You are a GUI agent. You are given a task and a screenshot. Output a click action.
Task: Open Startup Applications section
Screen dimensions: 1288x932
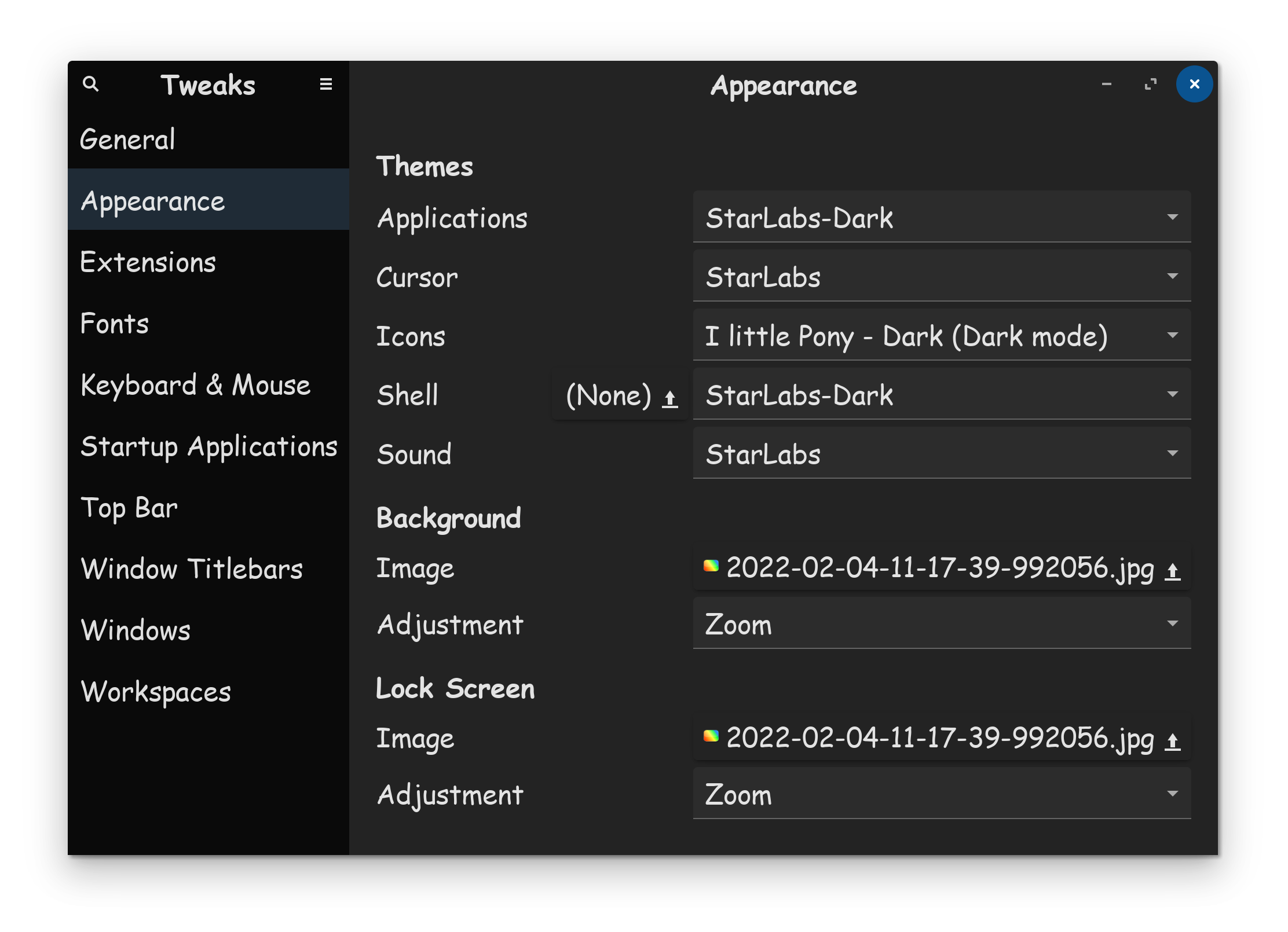(208, 446)
